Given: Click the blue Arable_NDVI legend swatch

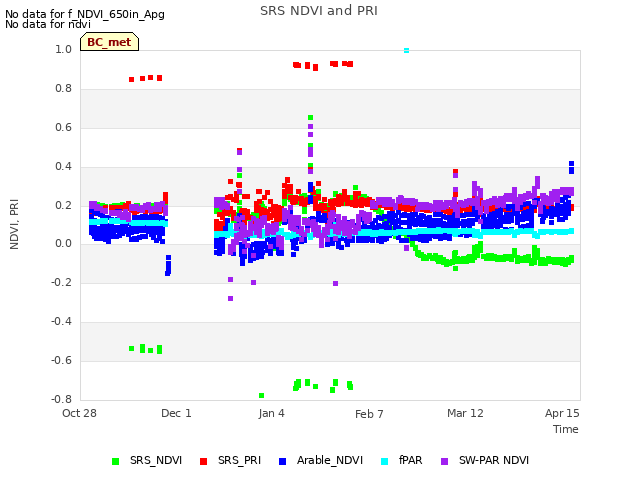Looking at the screenshot, I should [282, 461].
